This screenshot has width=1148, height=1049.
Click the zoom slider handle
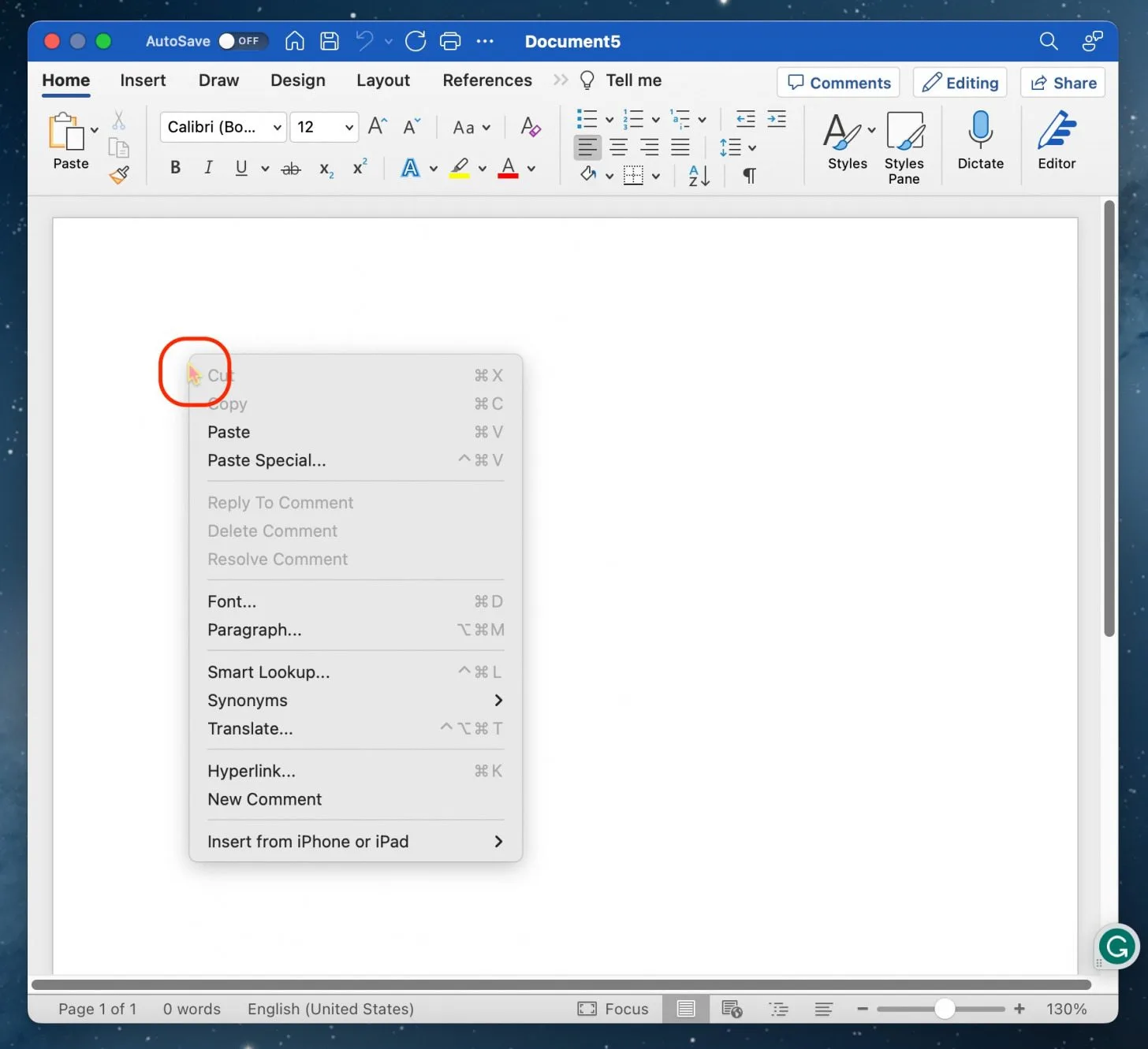[x=944, y=1009]
